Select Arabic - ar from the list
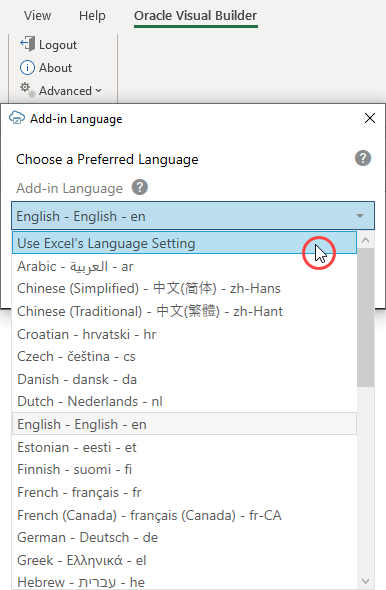 tap(184, 266)
